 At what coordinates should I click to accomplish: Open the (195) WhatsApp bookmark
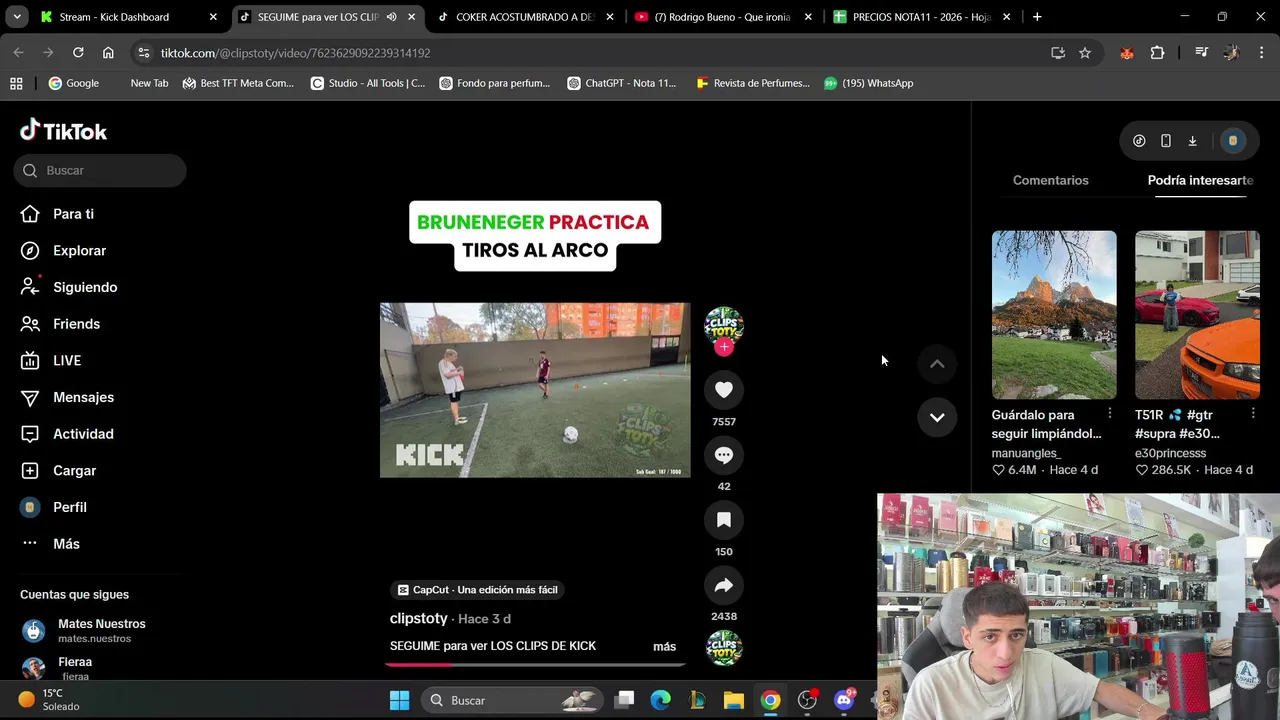(868, 83)
